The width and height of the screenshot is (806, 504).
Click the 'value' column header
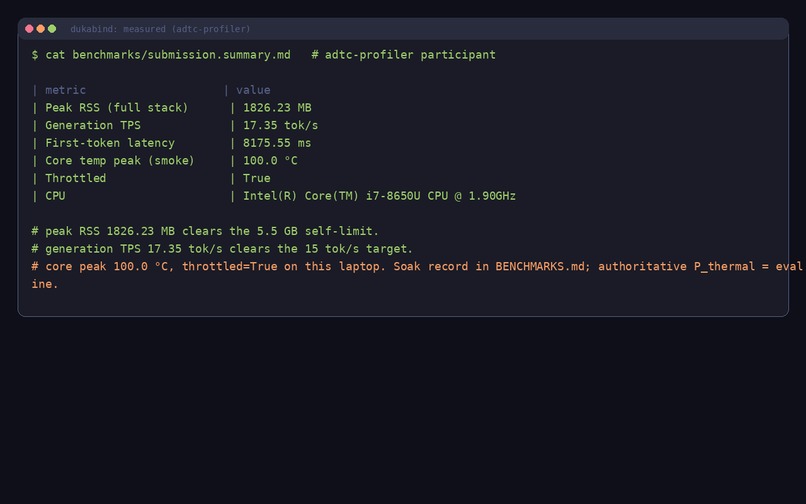click(253, 90)
